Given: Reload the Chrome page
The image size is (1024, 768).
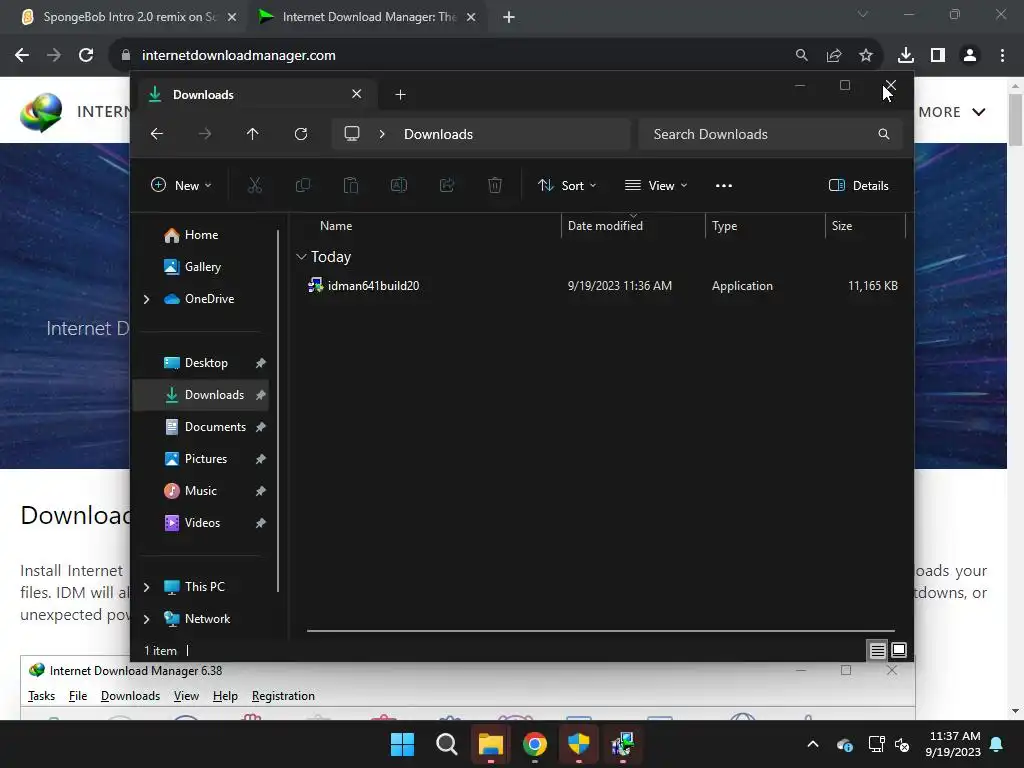Looking at the screenshot, I should point(86,56).
